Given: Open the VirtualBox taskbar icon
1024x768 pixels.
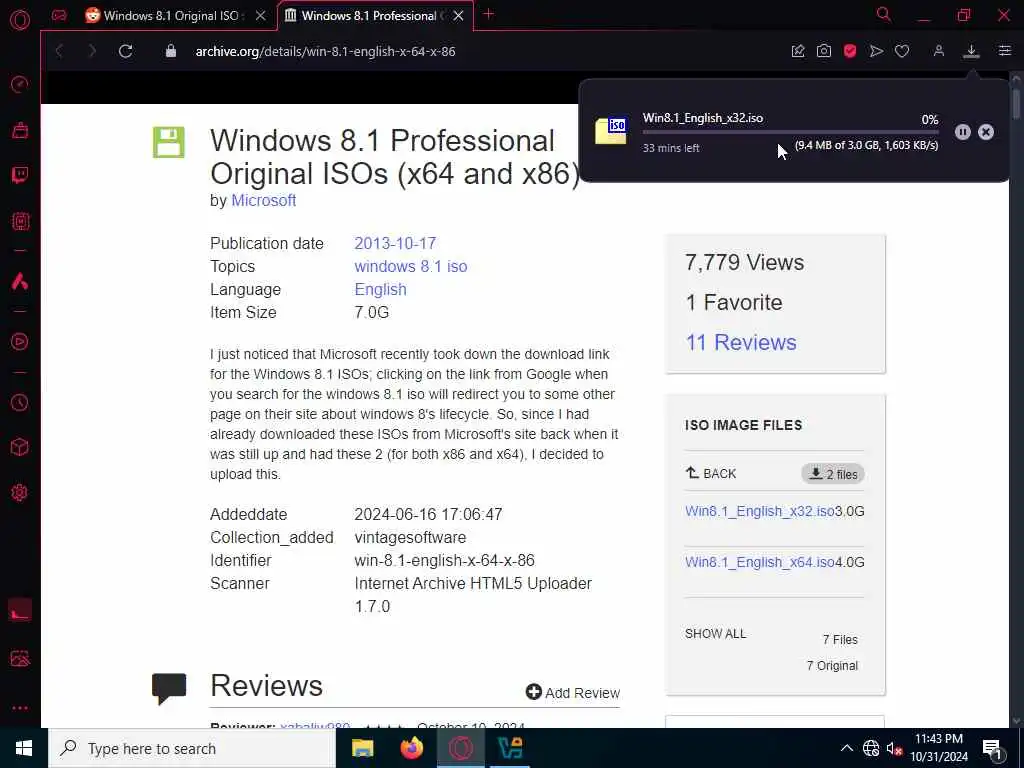Looking at the screenshot, I should point(510,748).
